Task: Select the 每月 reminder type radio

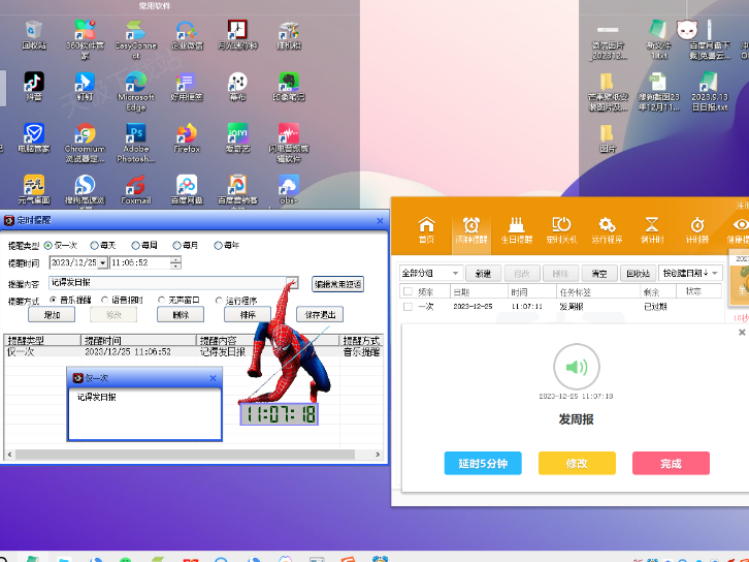Action: 177,245
